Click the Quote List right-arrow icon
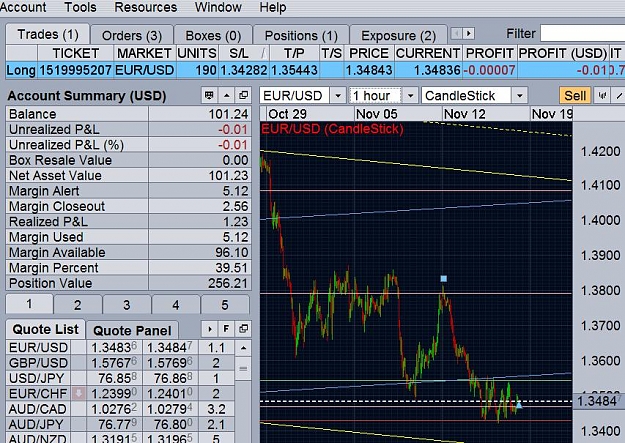This screenshot has height=443, width=625. coord(209,329)
